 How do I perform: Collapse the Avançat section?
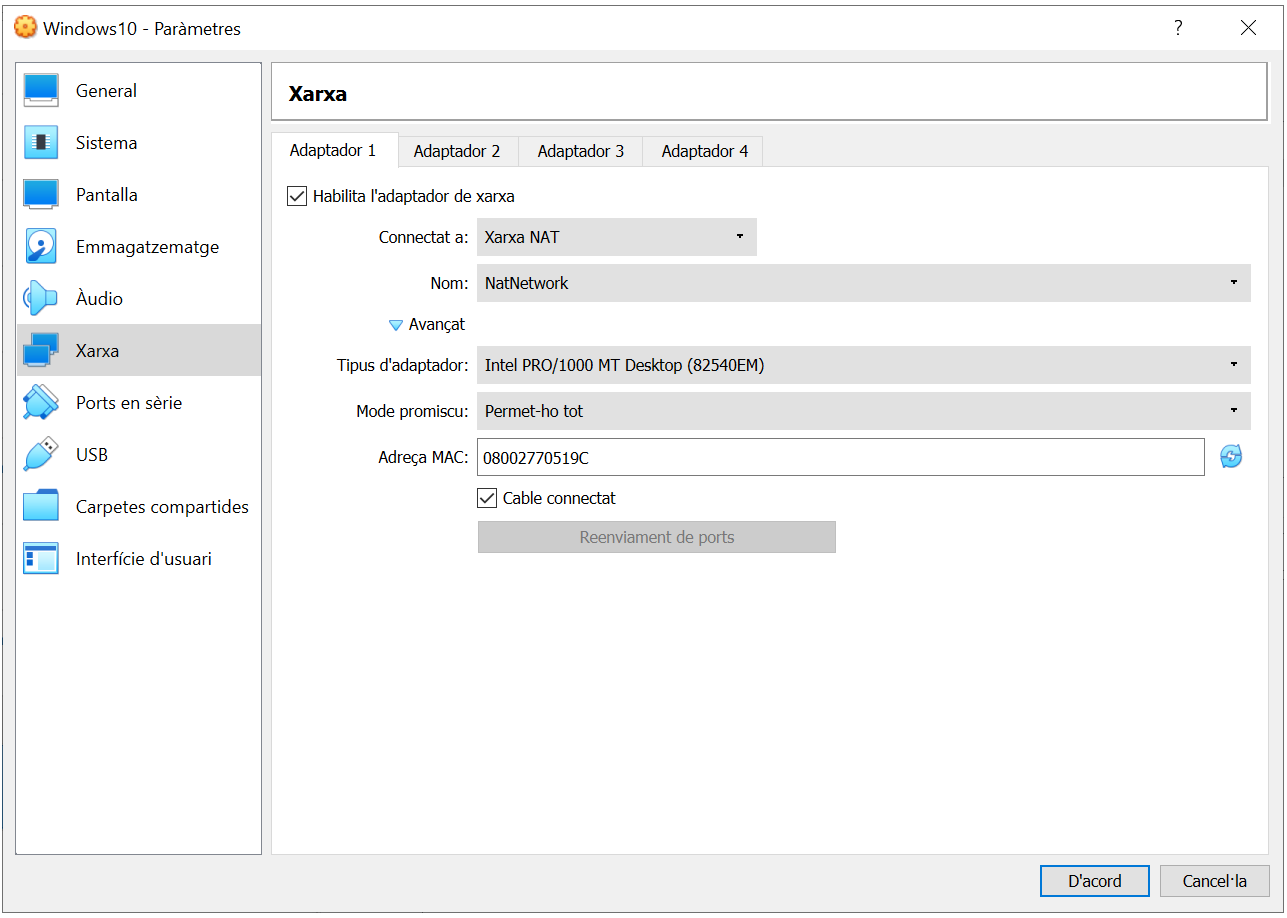pos(395,325)
